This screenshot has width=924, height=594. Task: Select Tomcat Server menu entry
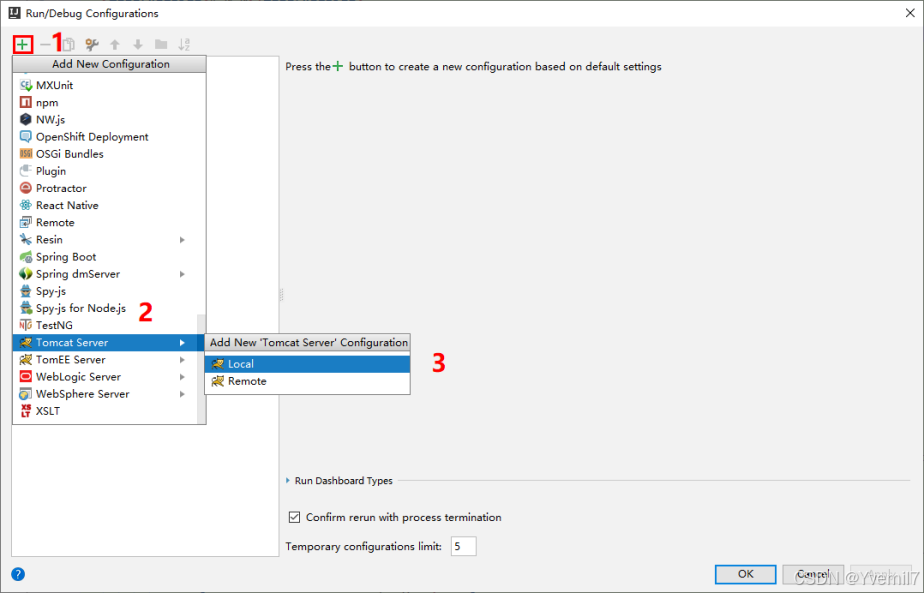pyautogui.click(x=105, y=342)
